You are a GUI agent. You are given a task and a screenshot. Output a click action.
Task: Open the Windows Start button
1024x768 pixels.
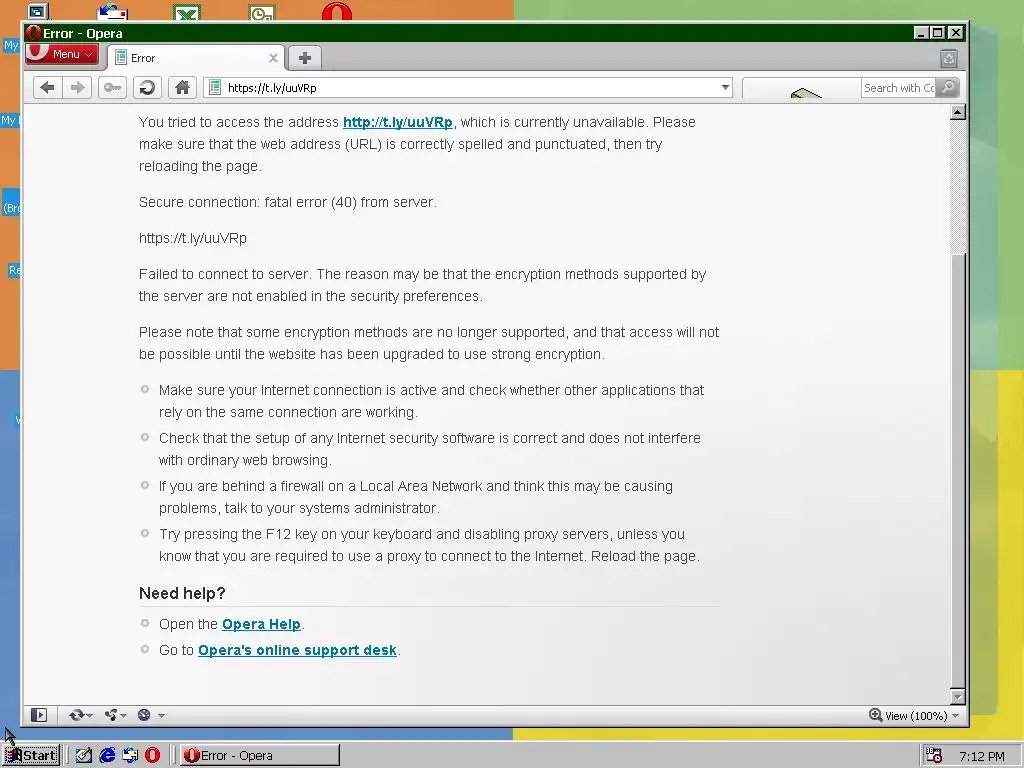(x=31, y=756)
